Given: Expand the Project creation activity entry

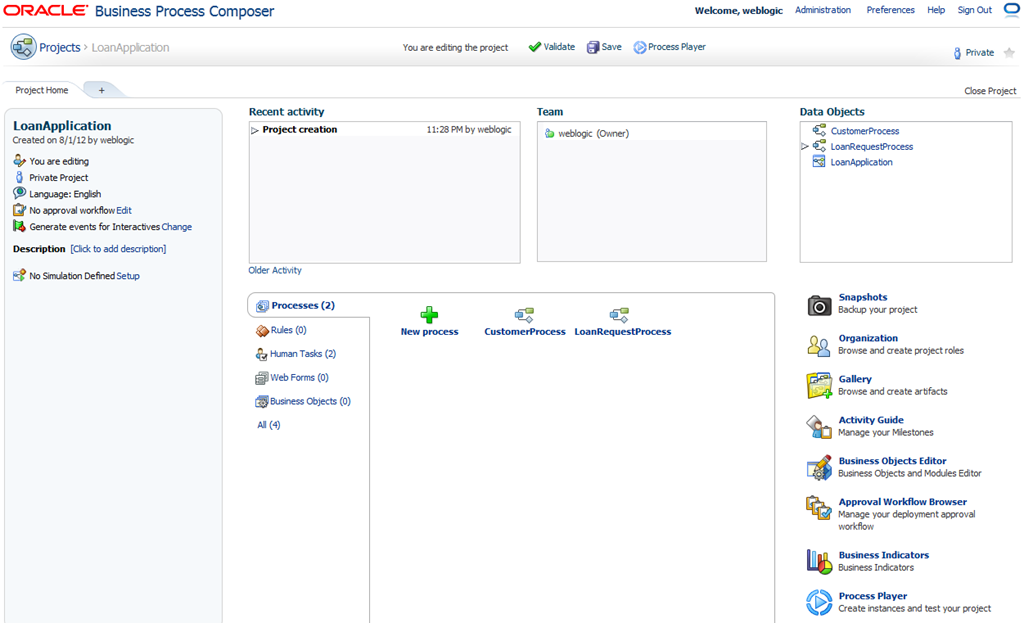Looking at the screenshot, I should (255, 130).
